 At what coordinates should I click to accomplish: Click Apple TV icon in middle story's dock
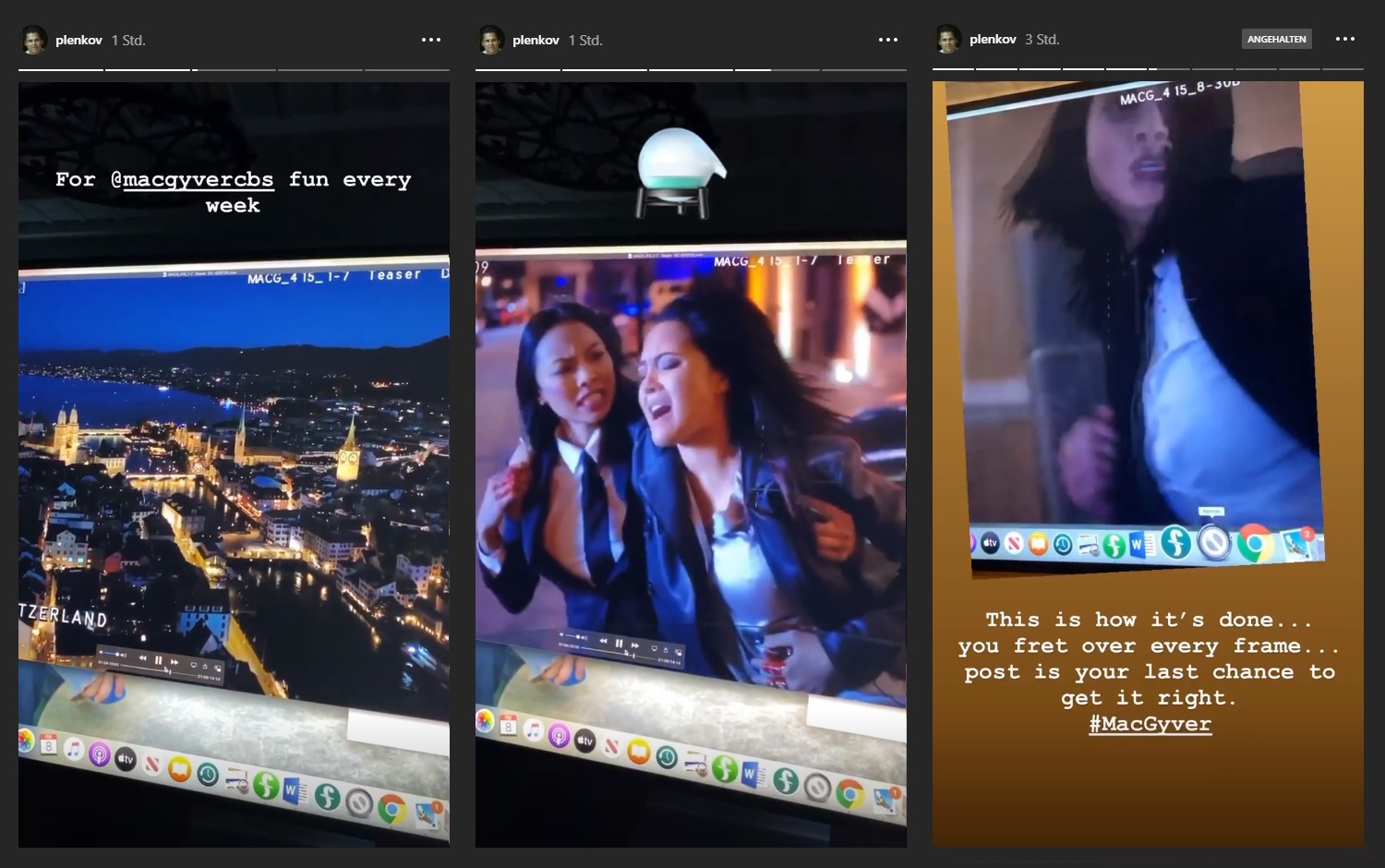[584, 741]
